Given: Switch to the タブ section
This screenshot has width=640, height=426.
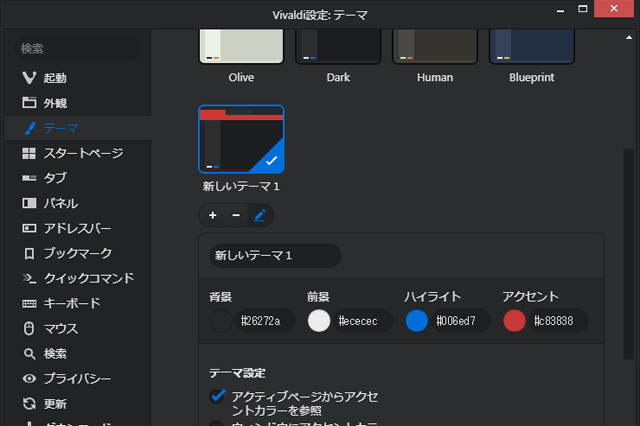Looking at the screenshot, I should [78, 178].
